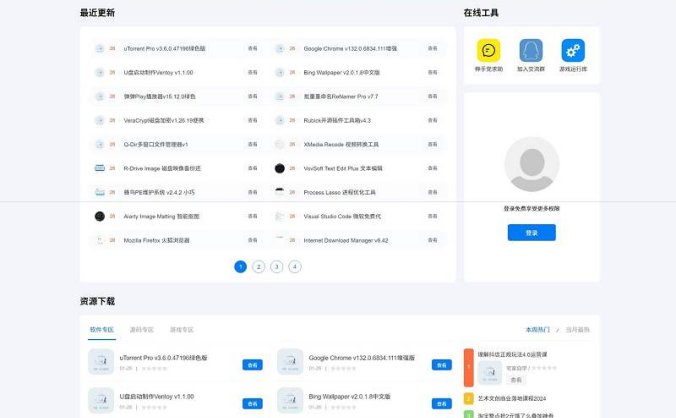Click icon beside Q-Dir row
This screenshot has width=676, height=418.
[x=100, y=144]
